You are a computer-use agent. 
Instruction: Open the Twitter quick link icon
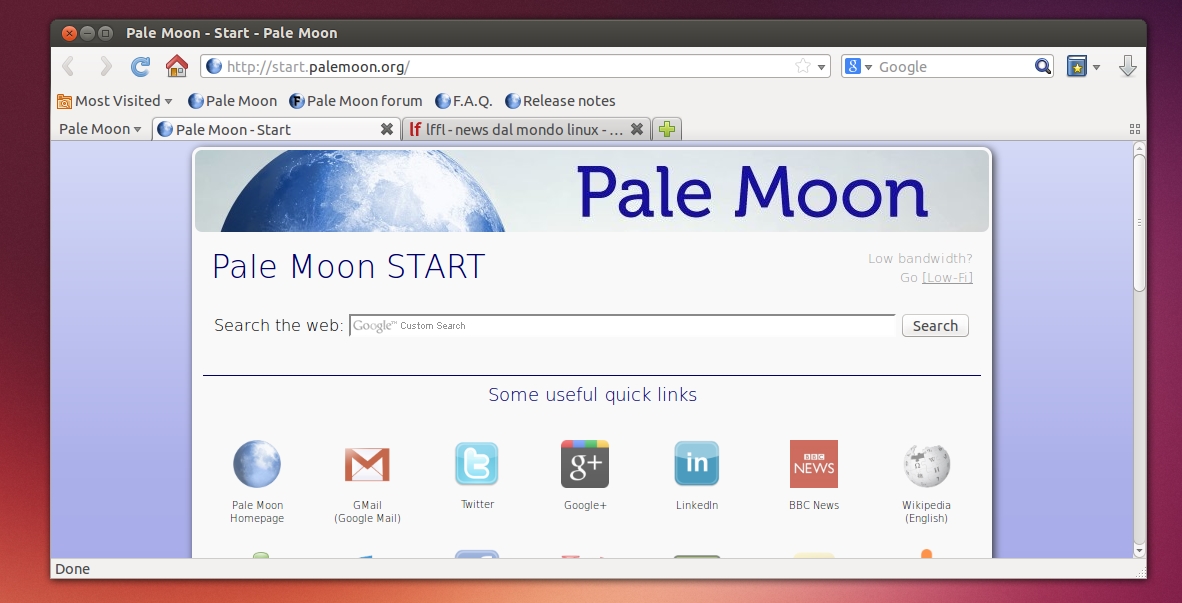[476, 464]
